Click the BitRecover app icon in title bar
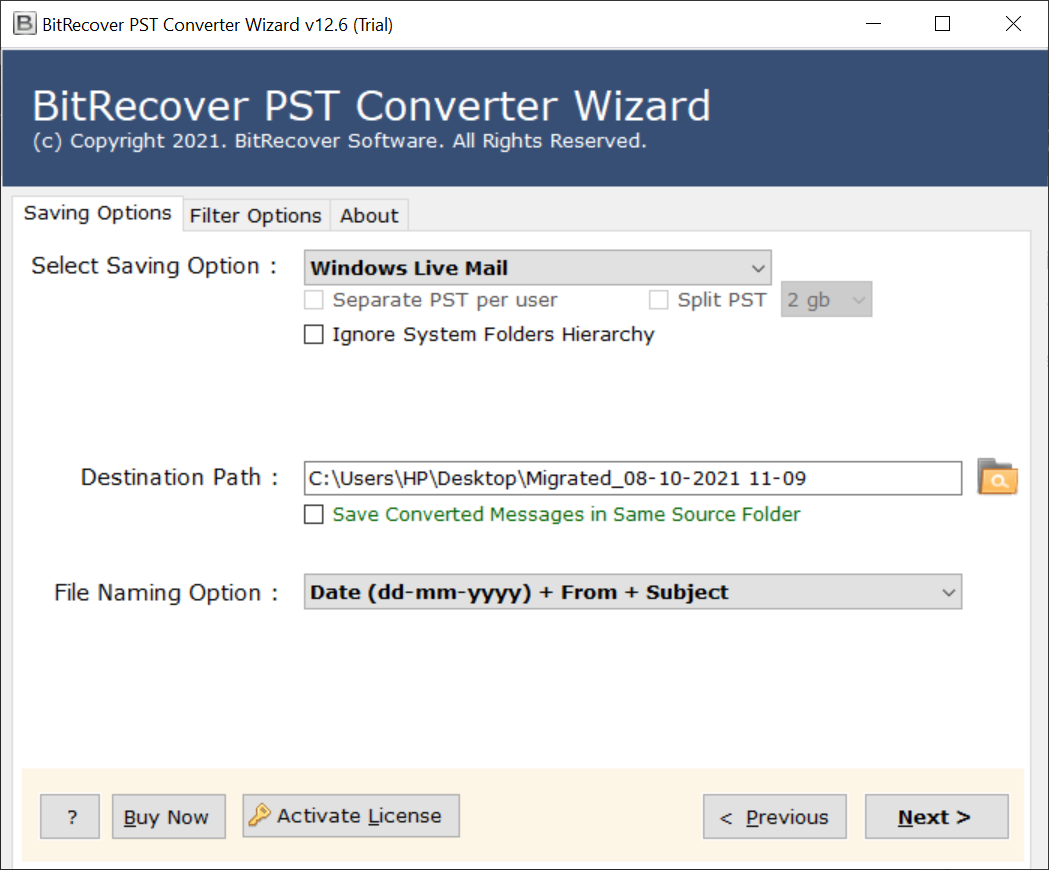1049x870 pixels. [25, 24]
